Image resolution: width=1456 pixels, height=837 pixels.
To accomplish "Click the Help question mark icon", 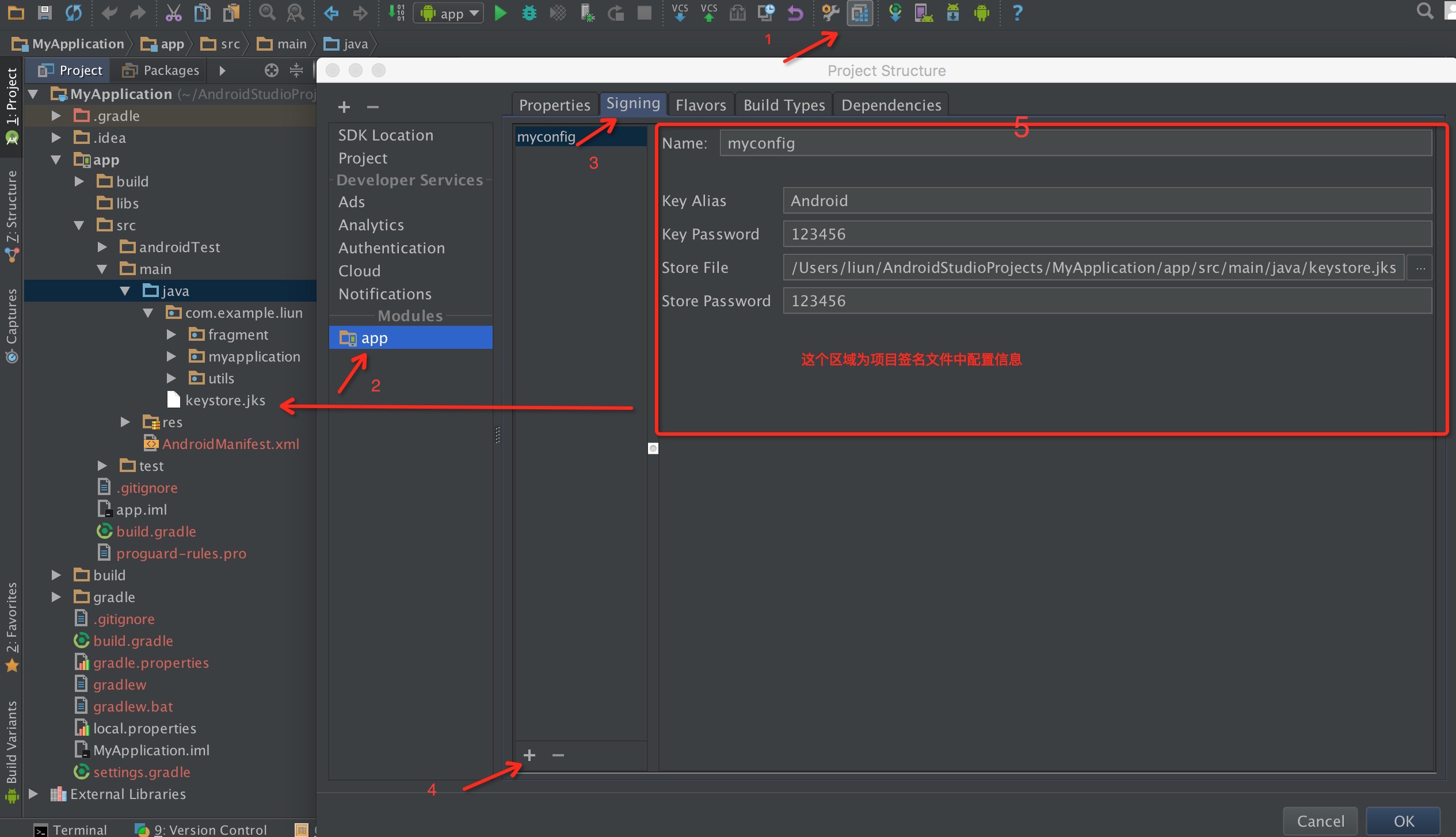I will pos(1017,13).
